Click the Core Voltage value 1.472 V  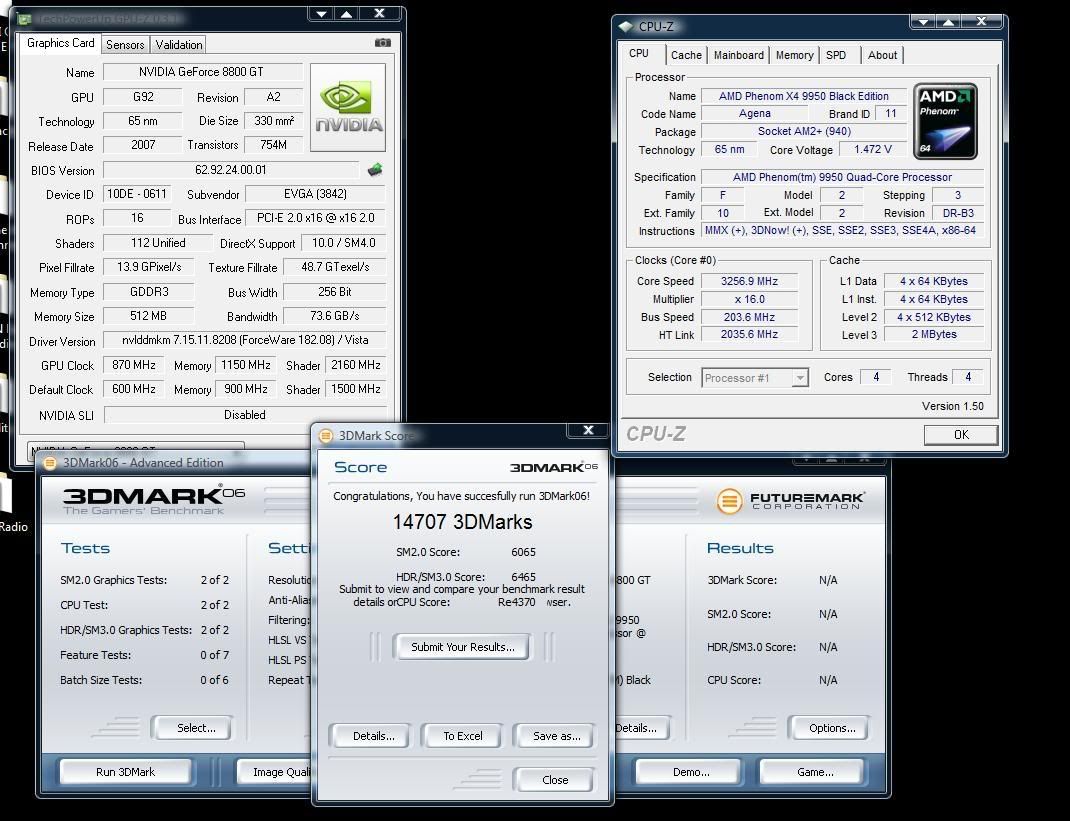click(x=873, y=149)
